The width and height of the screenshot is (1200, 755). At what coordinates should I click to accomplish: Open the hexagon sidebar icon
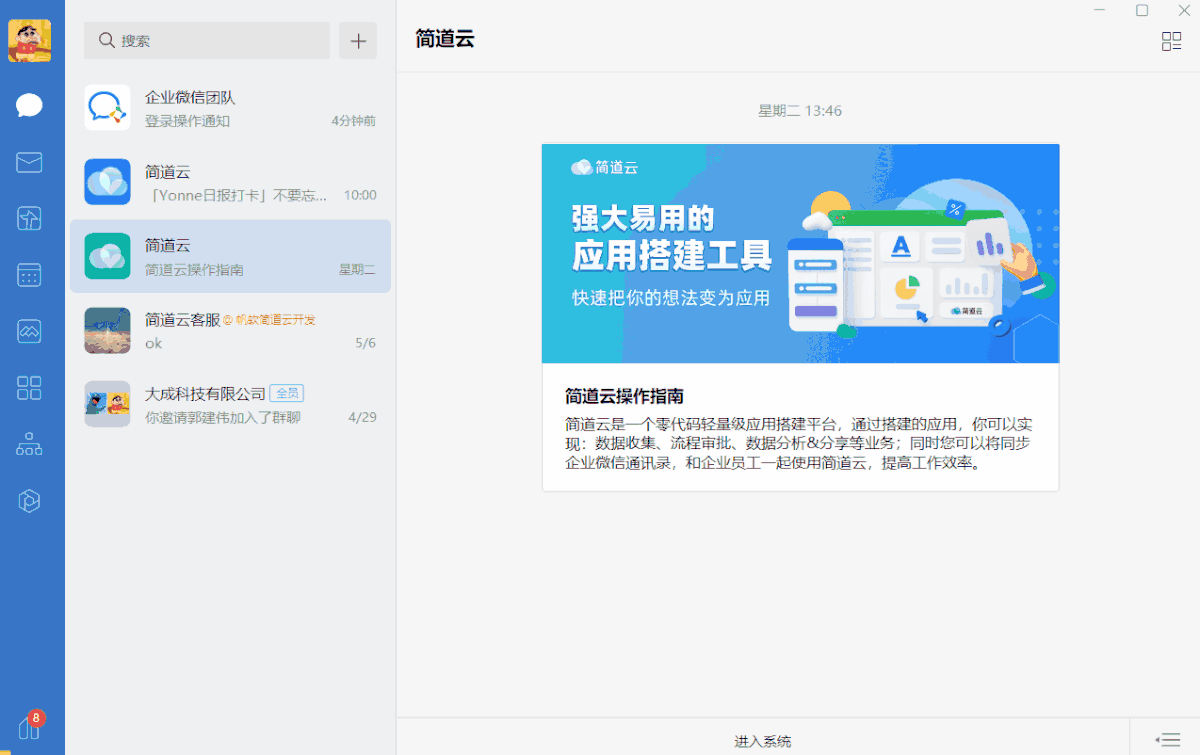[30, 501]
